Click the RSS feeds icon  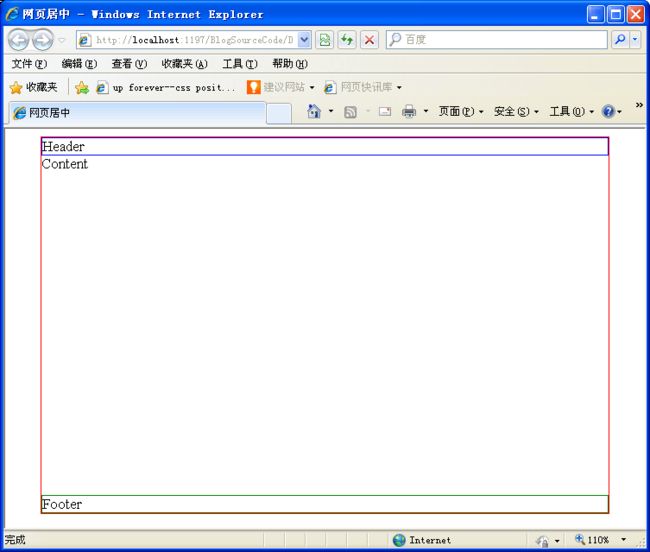[x=350, y=112]
